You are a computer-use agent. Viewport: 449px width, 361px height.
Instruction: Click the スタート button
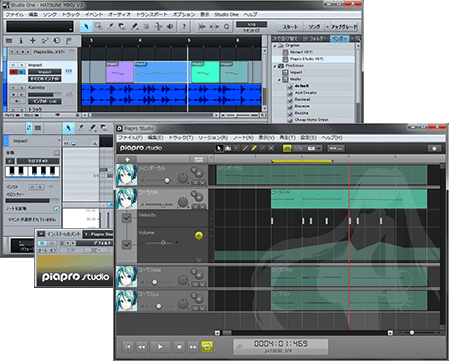tap(290, 27)
